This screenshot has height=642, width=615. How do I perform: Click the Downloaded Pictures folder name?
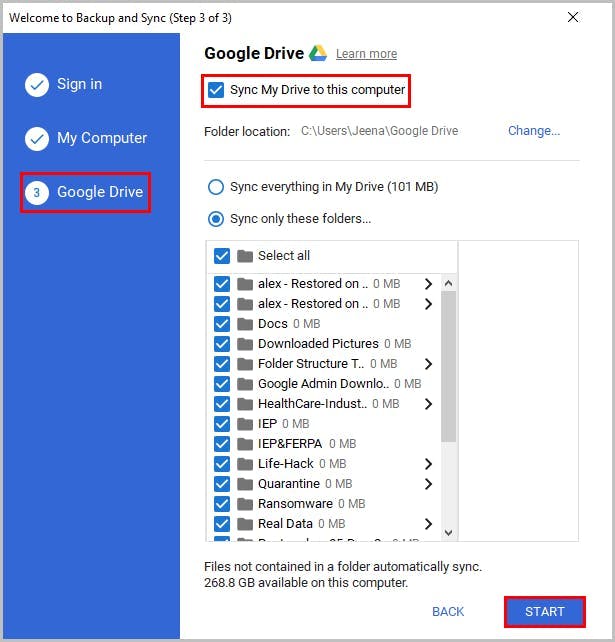click(x=318, y=344)
